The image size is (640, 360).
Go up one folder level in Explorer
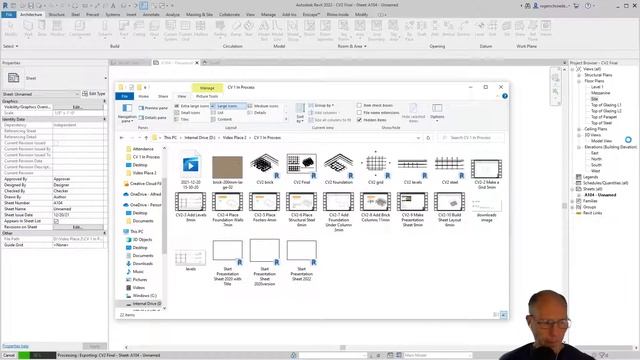click(146, 138)
